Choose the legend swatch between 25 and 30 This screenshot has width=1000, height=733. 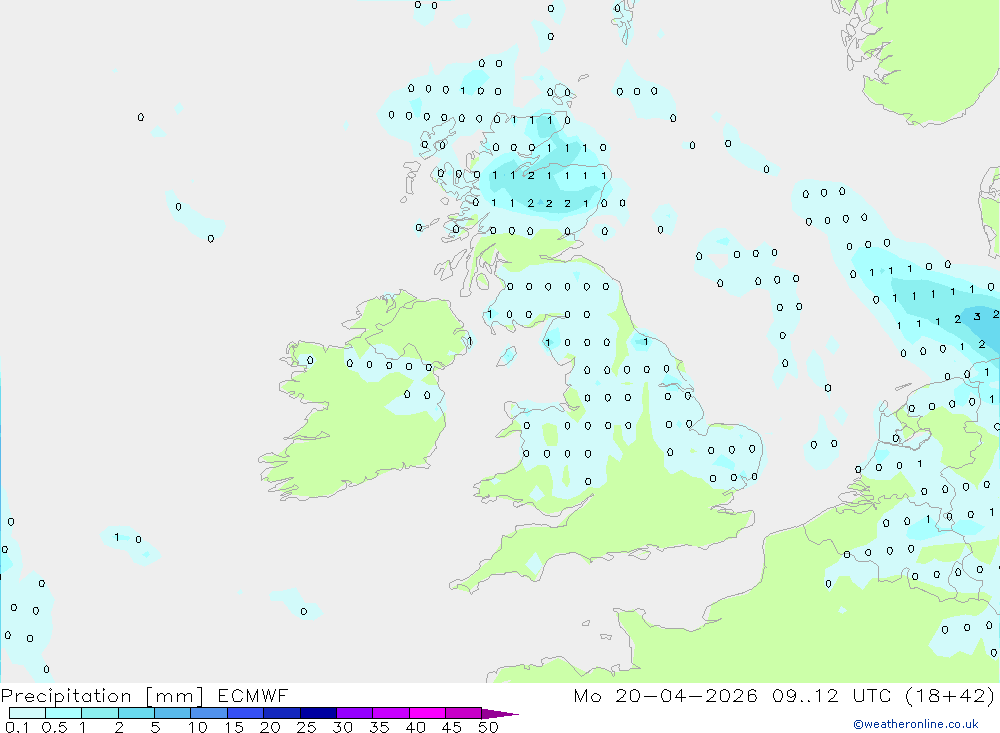pos(318,713)
